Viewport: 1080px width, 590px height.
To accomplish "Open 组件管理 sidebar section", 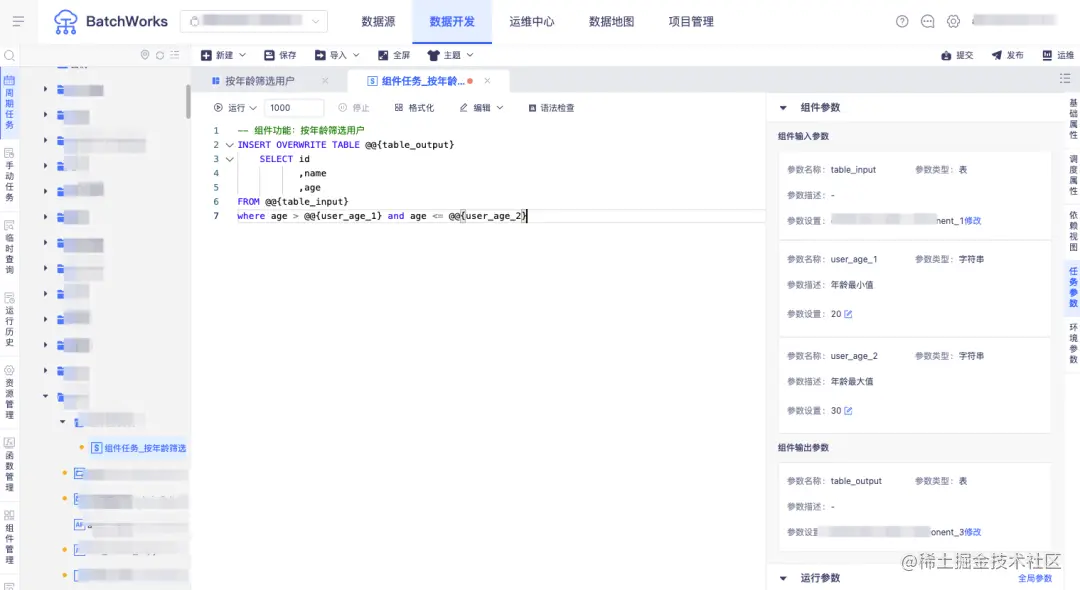I will [x=10, y=536].
